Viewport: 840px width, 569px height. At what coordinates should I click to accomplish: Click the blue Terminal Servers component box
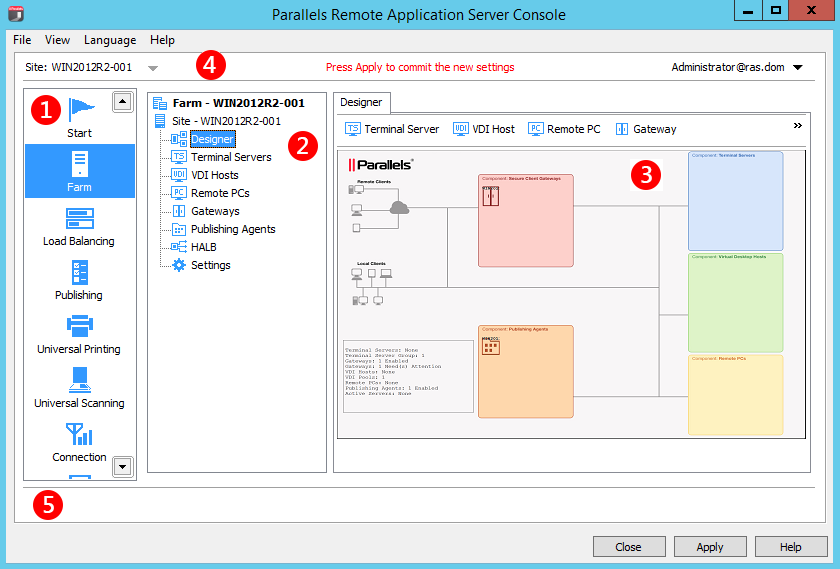tap(736, 201)
